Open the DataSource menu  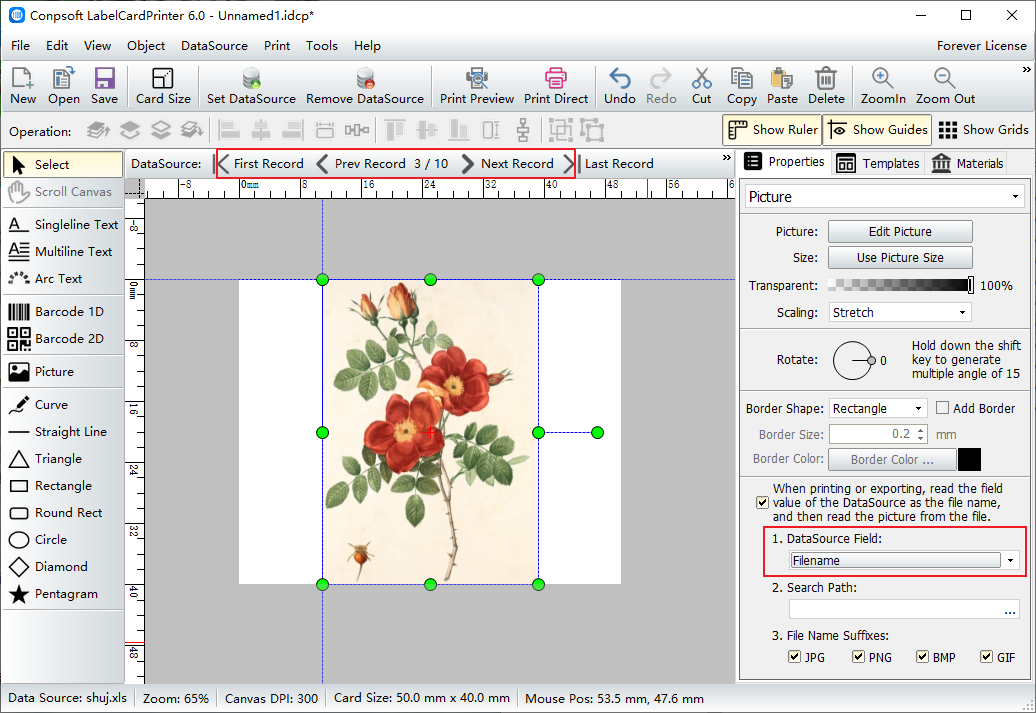(214, 46)
